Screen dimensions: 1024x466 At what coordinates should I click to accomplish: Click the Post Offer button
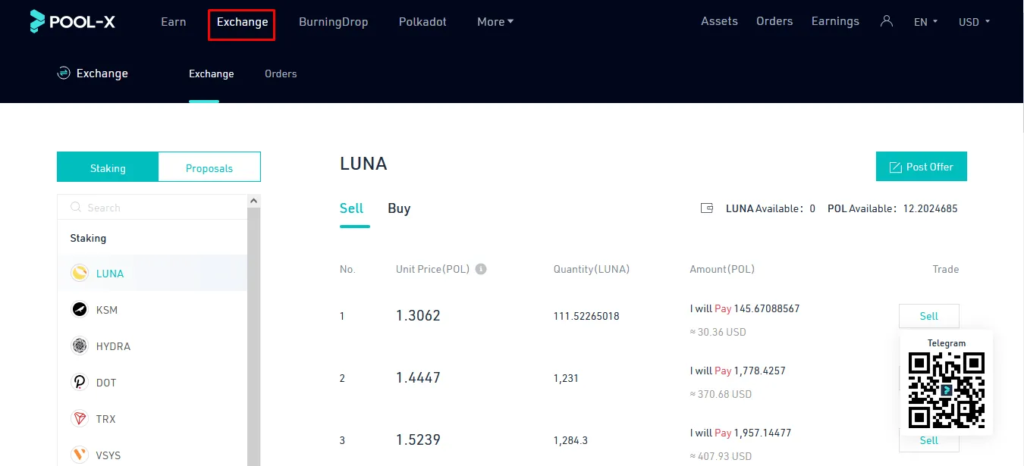(921, 166)
